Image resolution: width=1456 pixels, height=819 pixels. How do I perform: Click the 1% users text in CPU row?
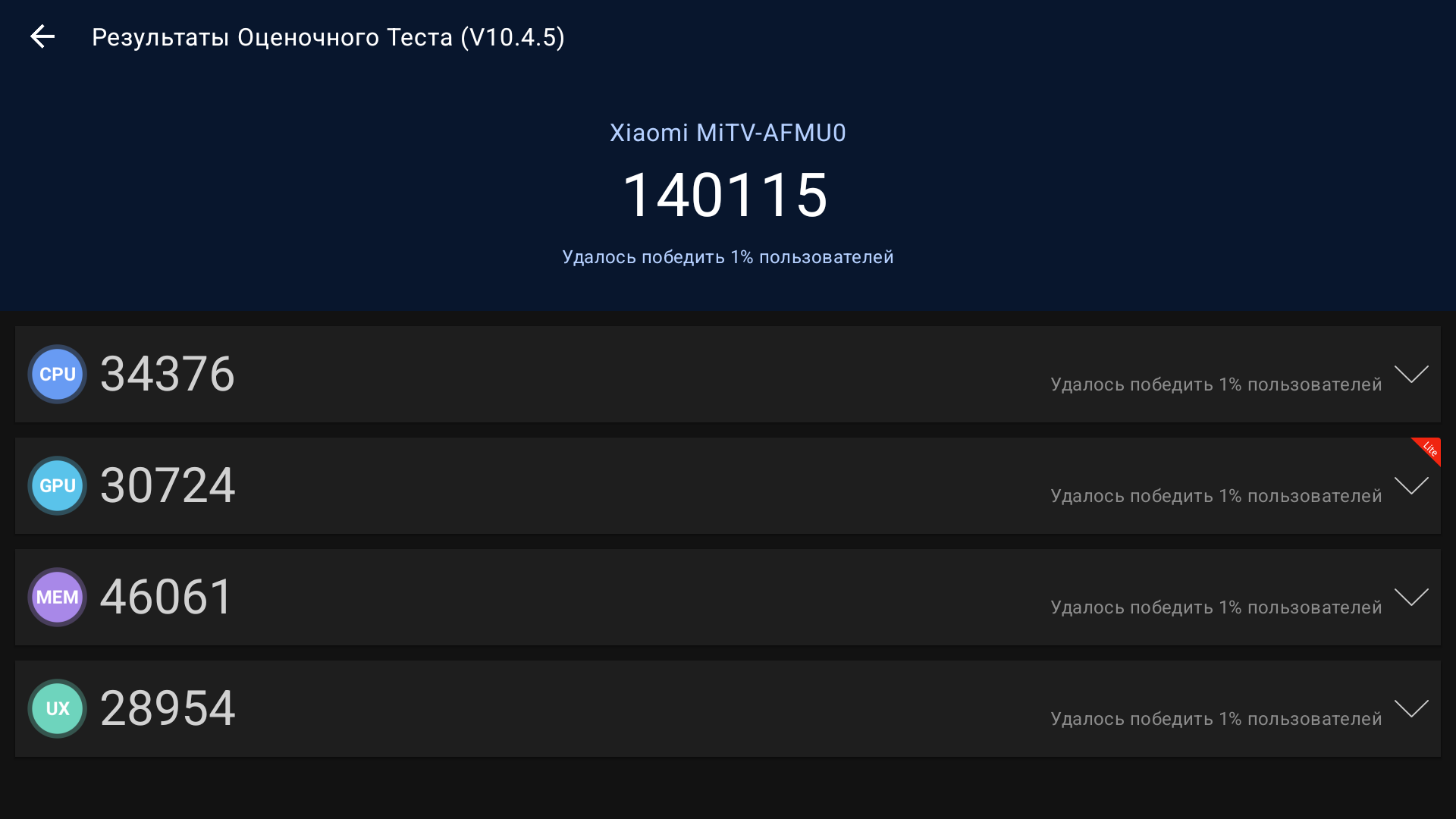(x=1216, y=384)
